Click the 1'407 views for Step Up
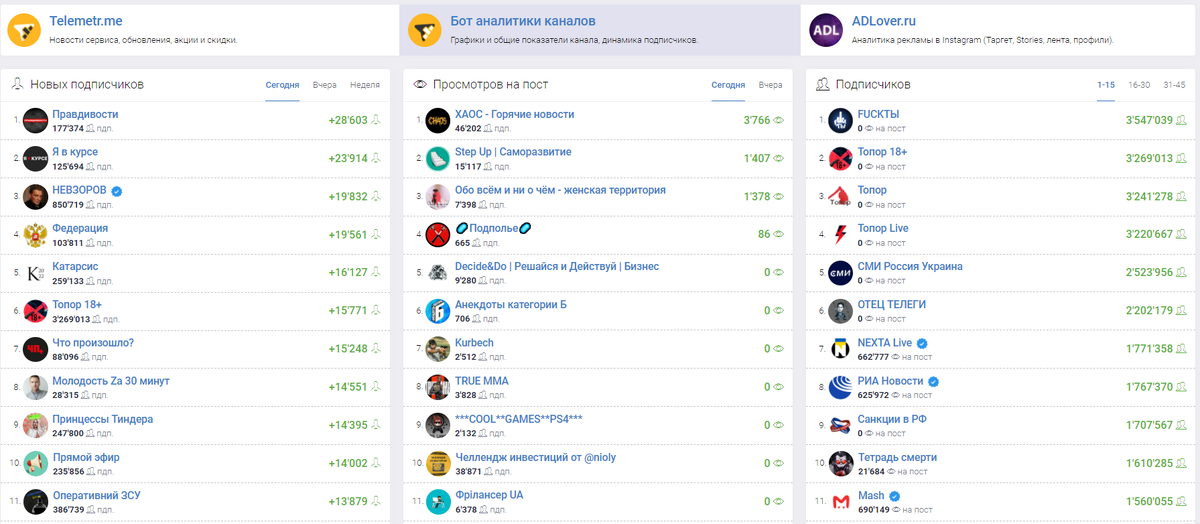Image resolution: width=1200 pixels, height=524 pixels. coord(757,158)
